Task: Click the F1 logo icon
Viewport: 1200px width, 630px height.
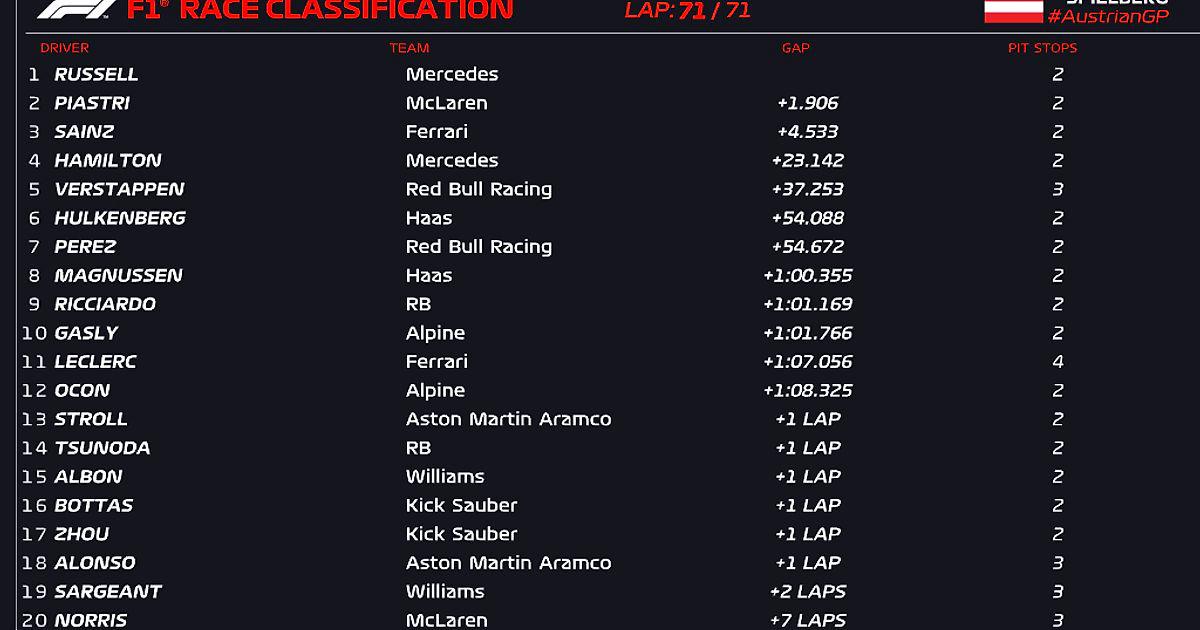Action: [x=74, y=10]
